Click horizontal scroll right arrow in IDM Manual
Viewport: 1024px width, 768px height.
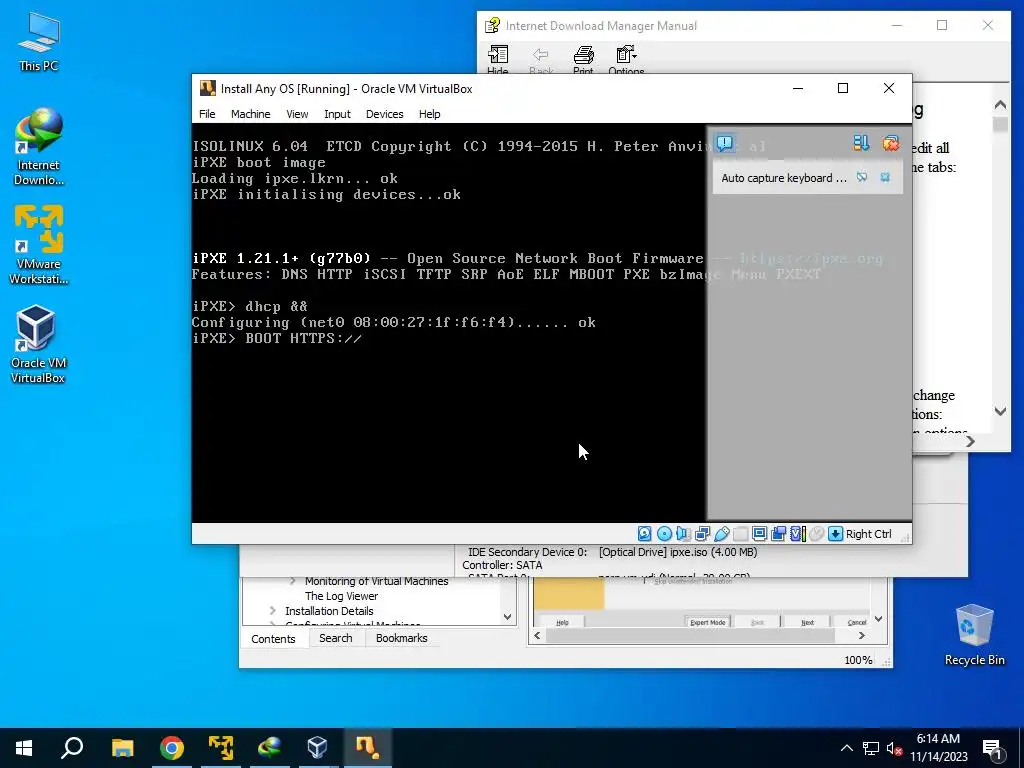970,441
